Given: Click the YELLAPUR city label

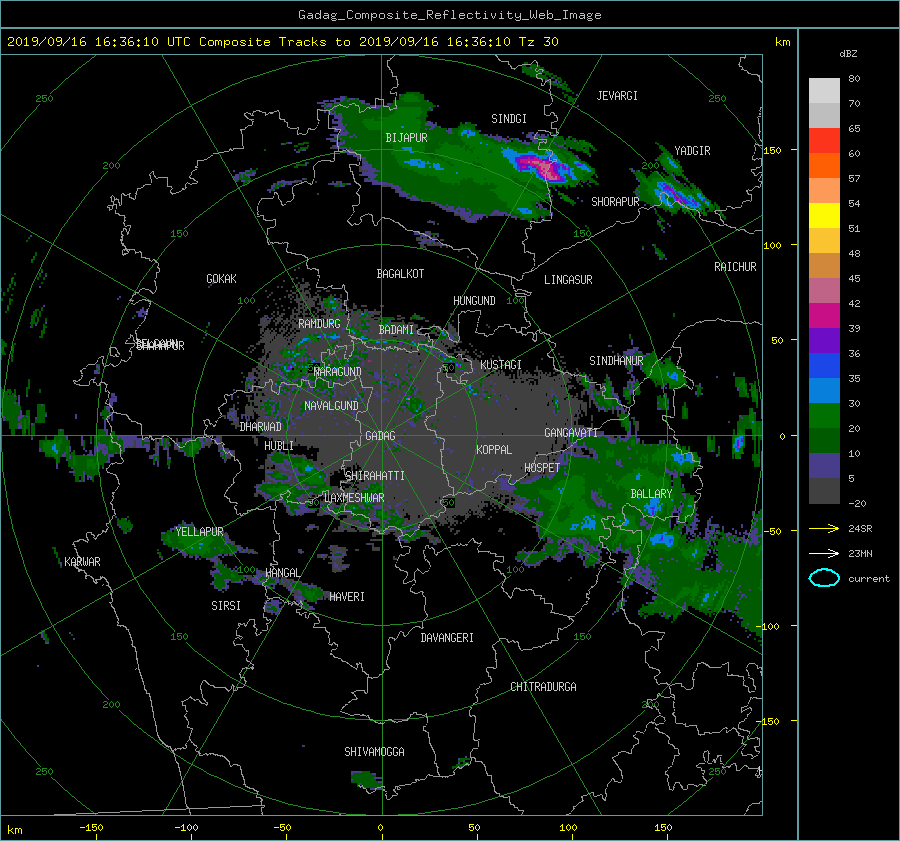Looking at the screenshot, I should pyautogui.click(x=199, y=532).
